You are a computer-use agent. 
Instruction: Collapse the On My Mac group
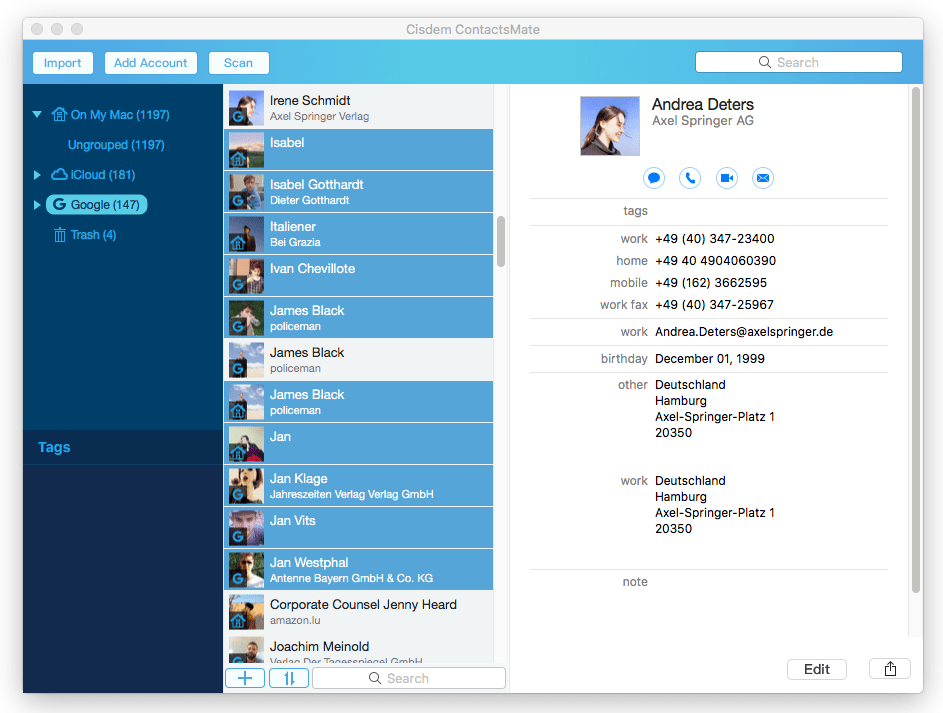tap(37, 115)
